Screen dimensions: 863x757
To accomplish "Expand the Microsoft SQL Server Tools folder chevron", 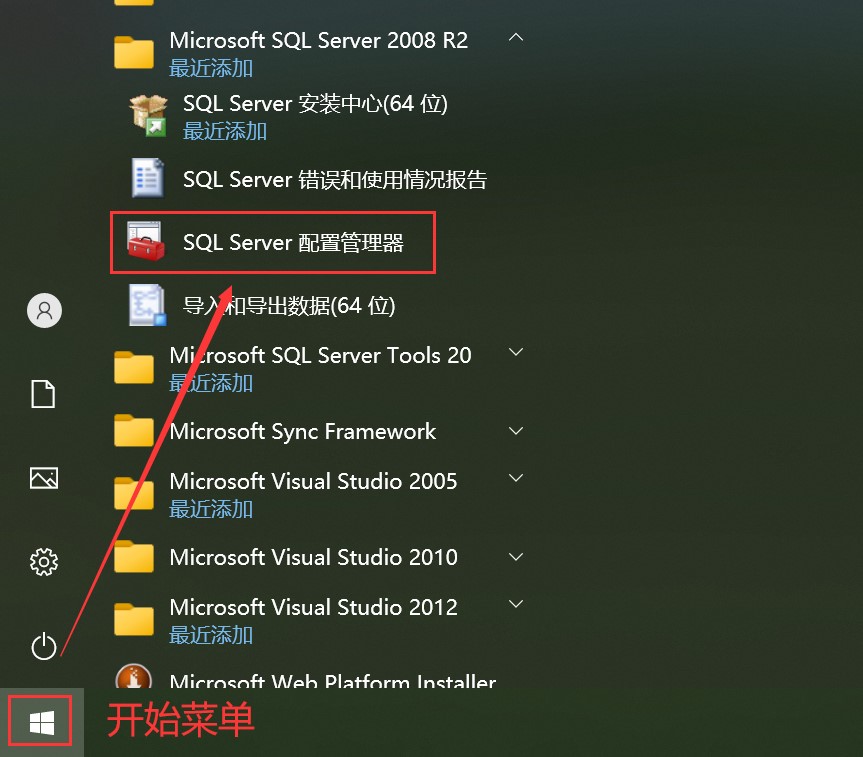I will (516, 352).
